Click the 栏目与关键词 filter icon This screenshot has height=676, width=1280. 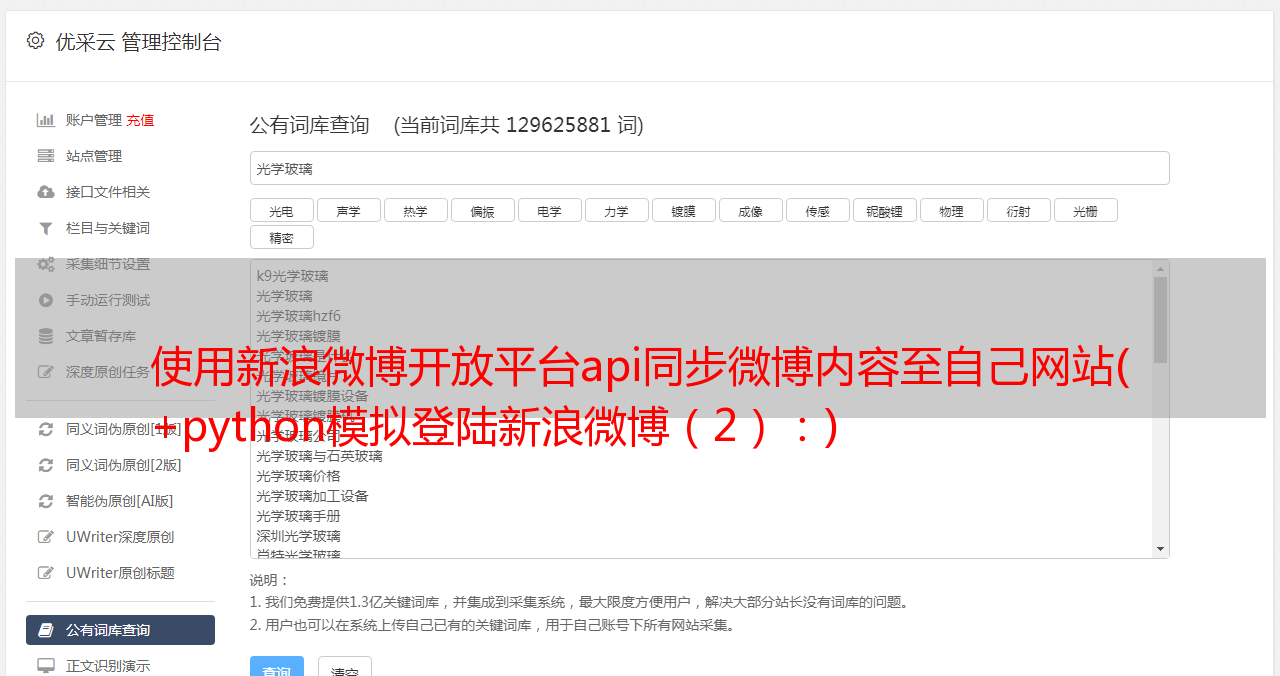tap(46, 228)
